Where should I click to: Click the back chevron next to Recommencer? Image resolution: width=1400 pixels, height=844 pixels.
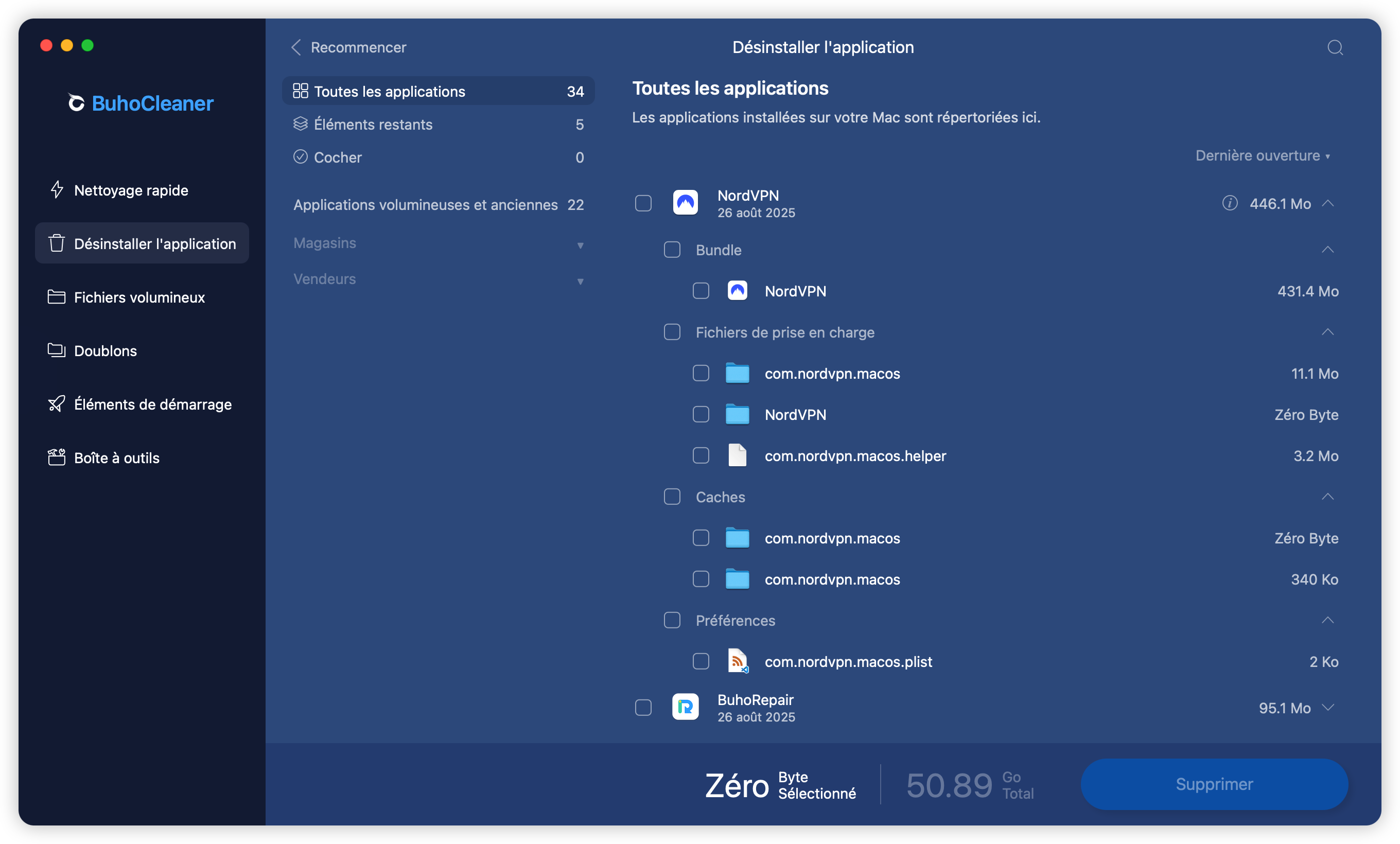click(x=296, y=47)
